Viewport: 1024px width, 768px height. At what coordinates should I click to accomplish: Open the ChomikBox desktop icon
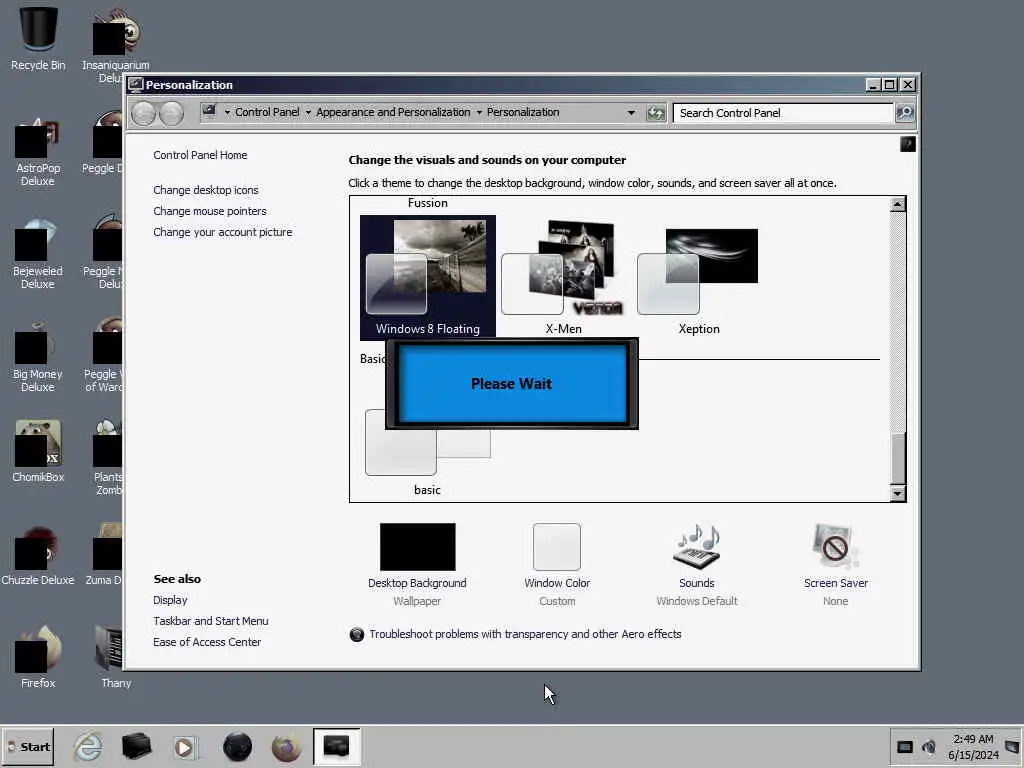click(38, 451)
